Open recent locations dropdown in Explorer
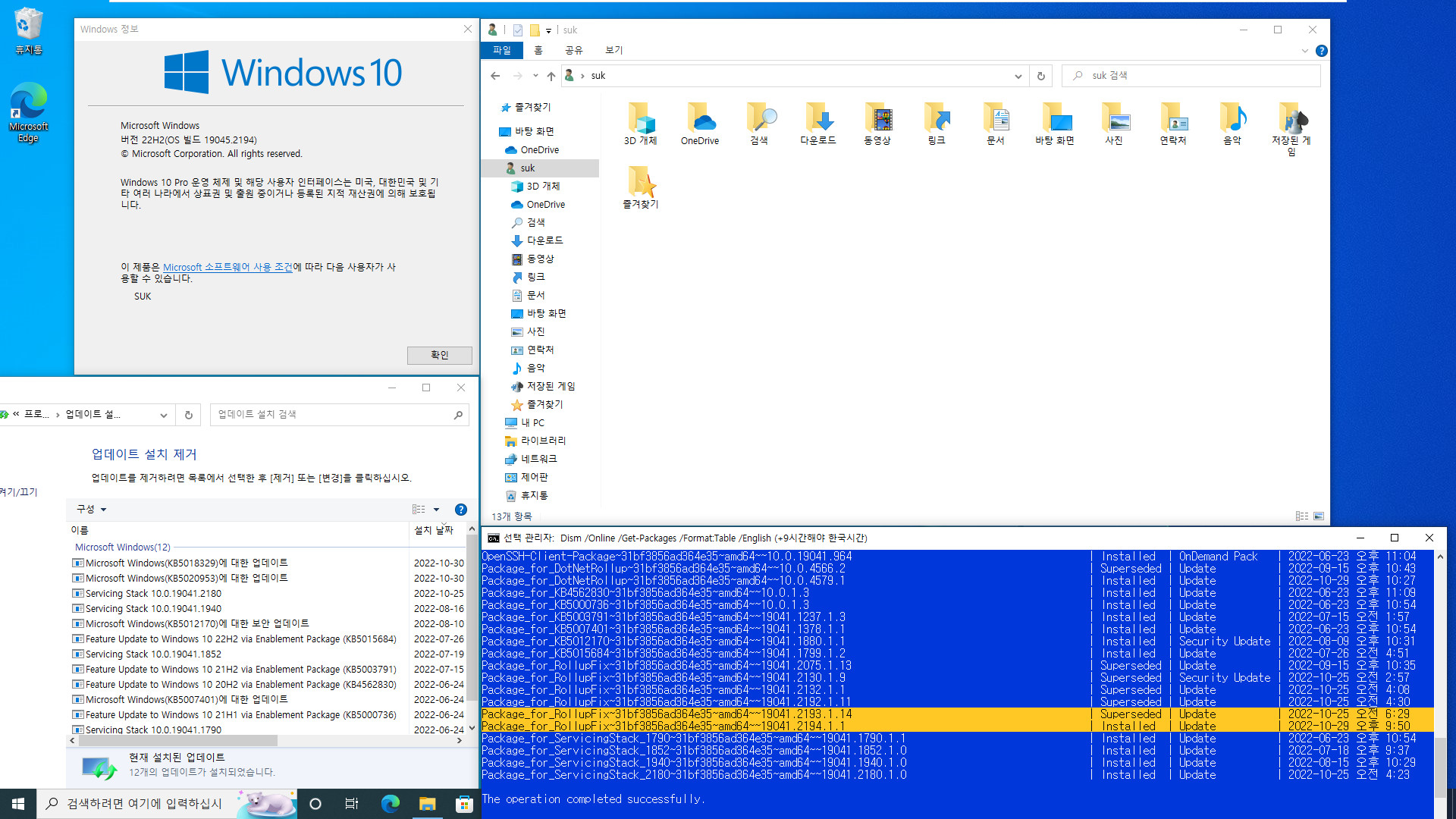The height and width of the screenshot is (819, 1456). [x=535, y=76]
